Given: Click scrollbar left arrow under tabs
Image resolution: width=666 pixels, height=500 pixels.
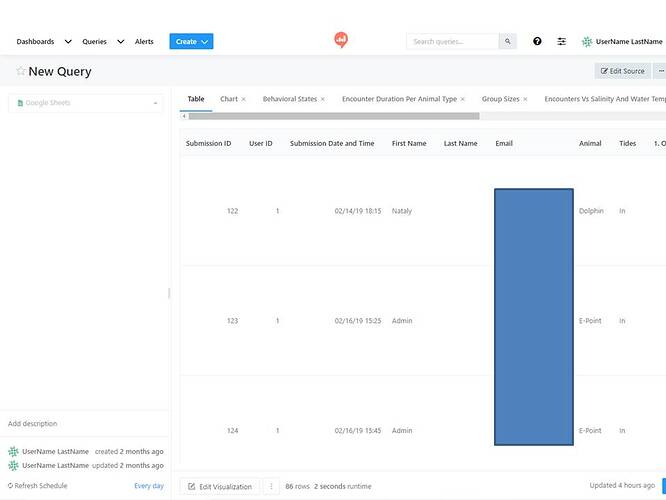Looking at the screenshot, I should [184, 116].
